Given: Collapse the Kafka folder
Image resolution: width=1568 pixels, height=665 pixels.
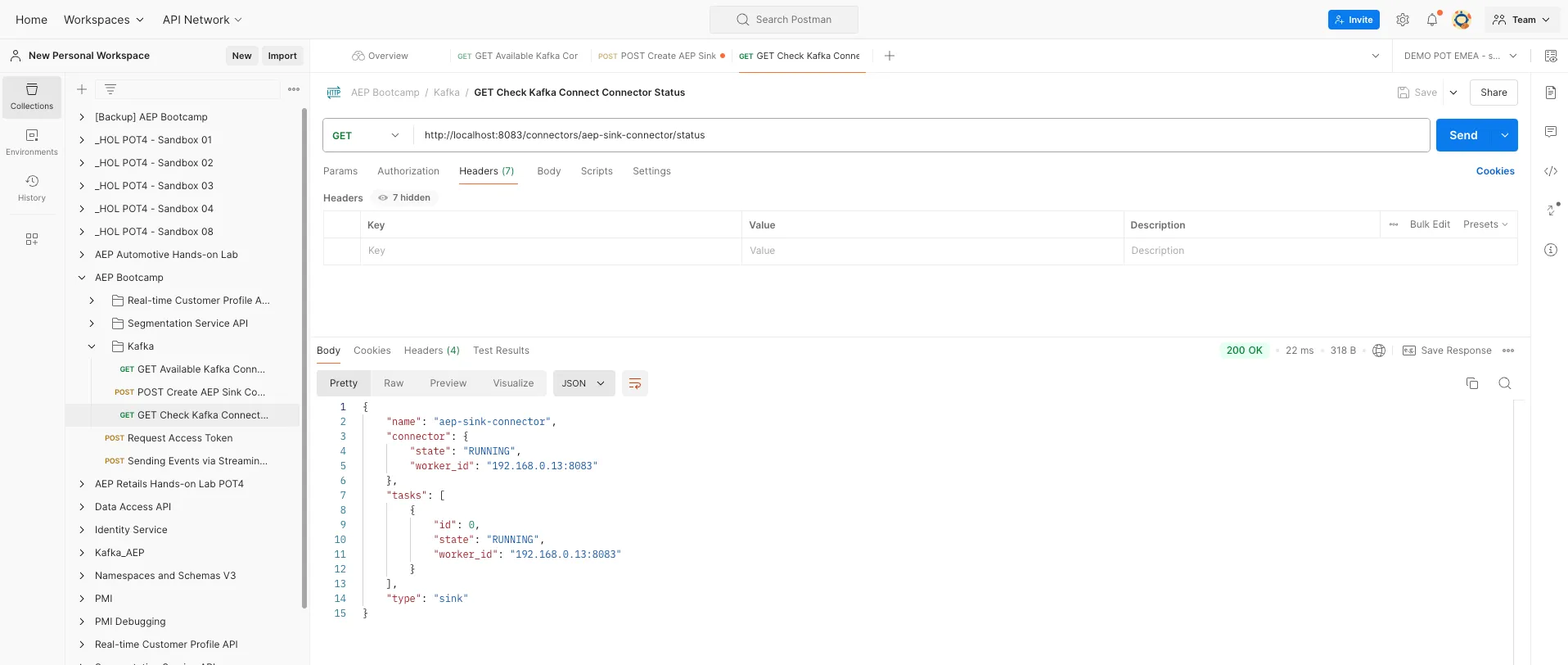Looking at the screenshot, I should (92, 346).
